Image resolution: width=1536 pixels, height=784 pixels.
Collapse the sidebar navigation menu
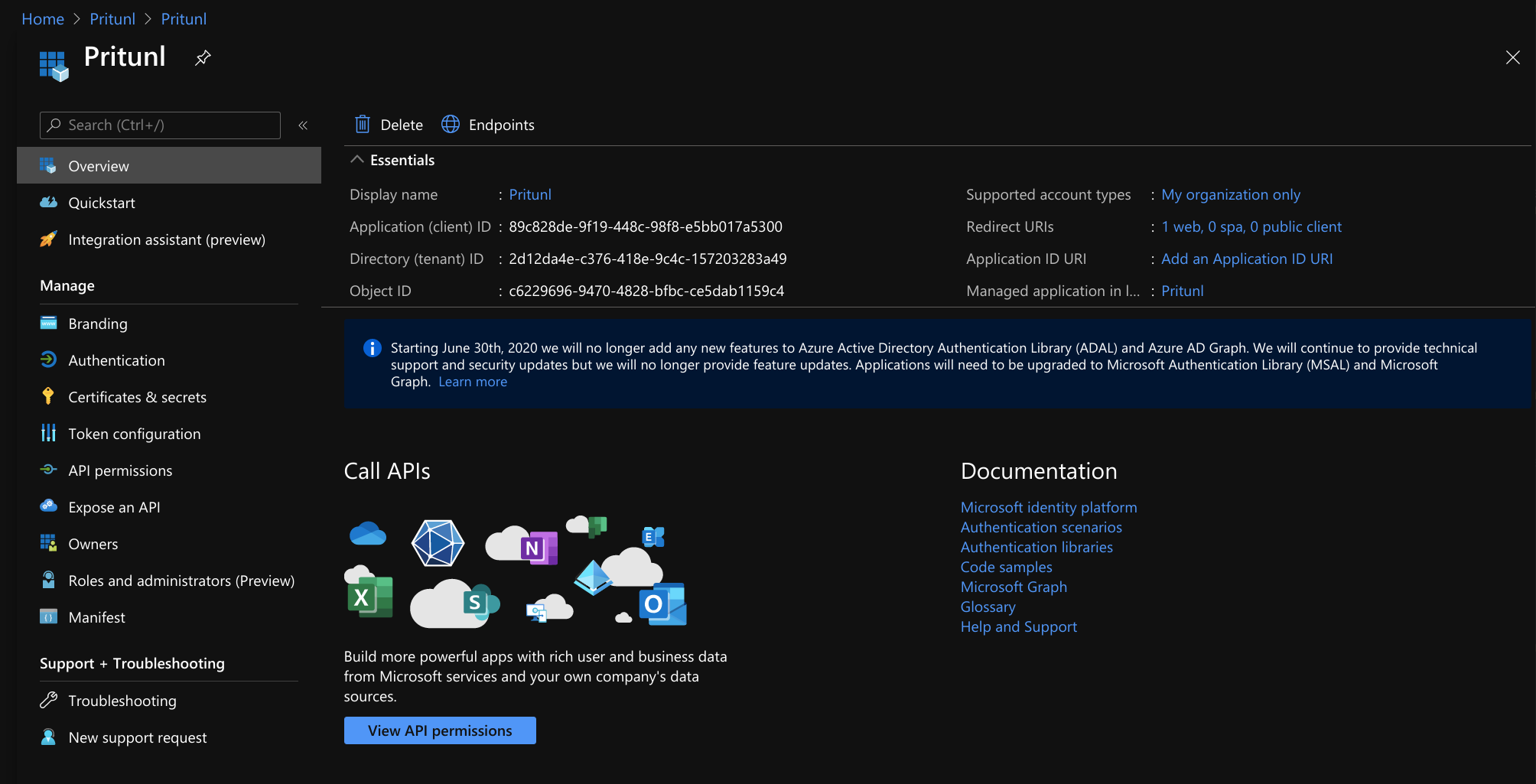click(303, 125)
